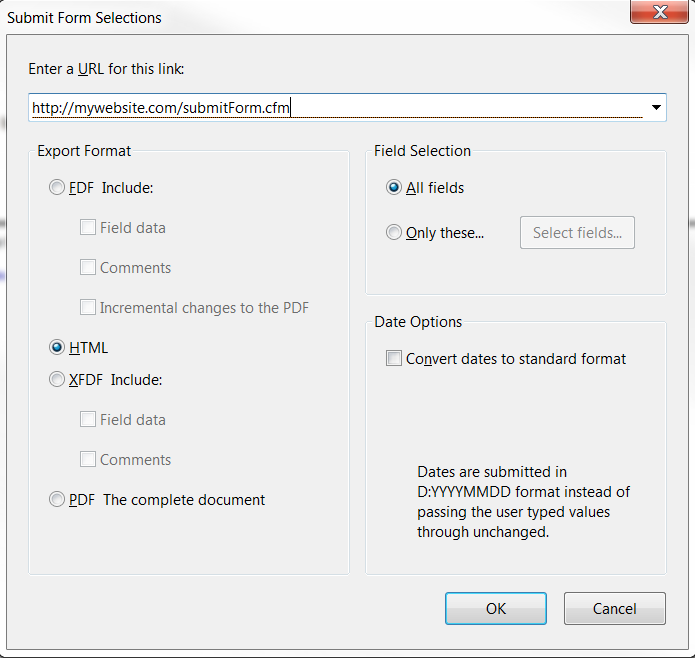Enable Convert dates to standard format
695x658 pixels.
394,358
